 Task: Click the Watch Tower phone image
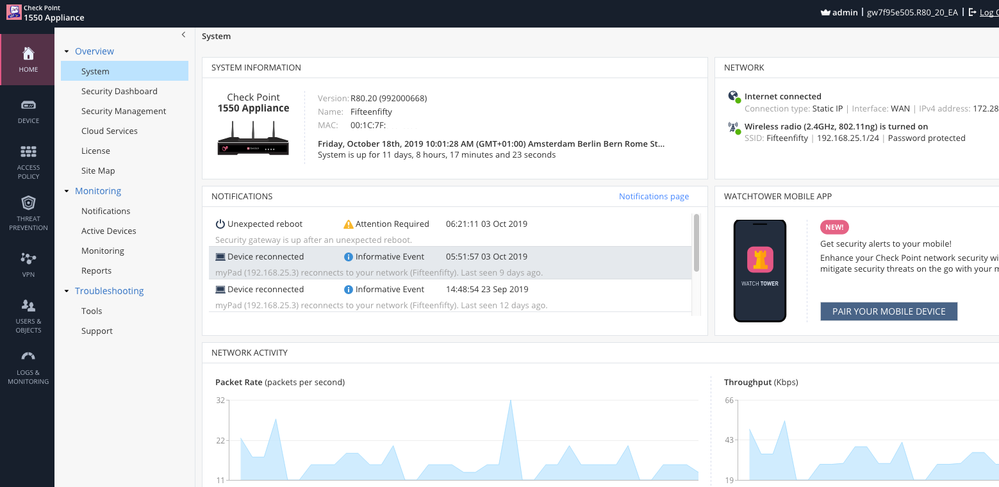click(759, 271)
